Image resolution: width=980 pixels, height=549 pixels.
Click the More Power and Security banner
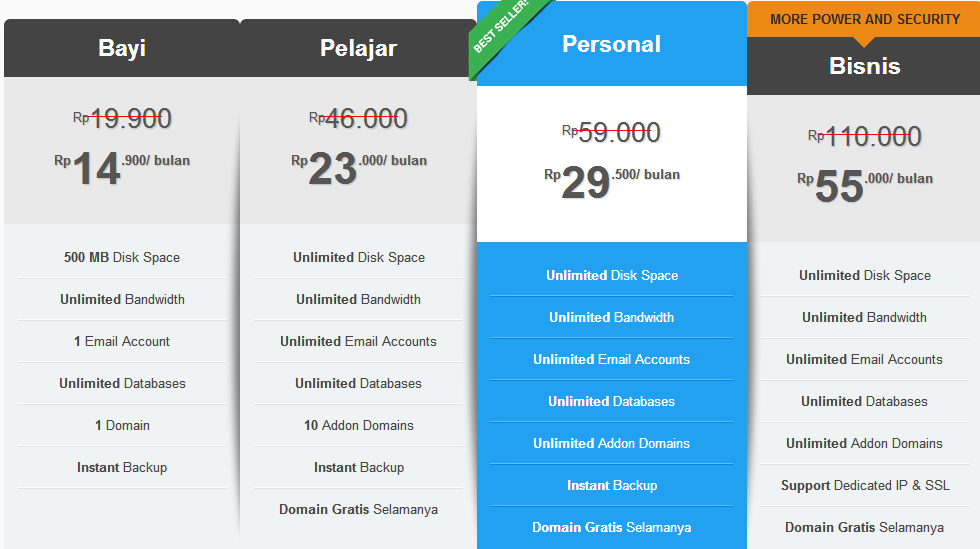coord(864,19)
